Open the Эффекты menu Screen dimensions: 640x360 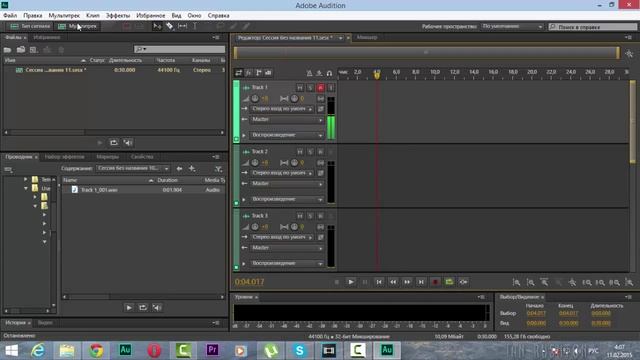coord(118,16)
